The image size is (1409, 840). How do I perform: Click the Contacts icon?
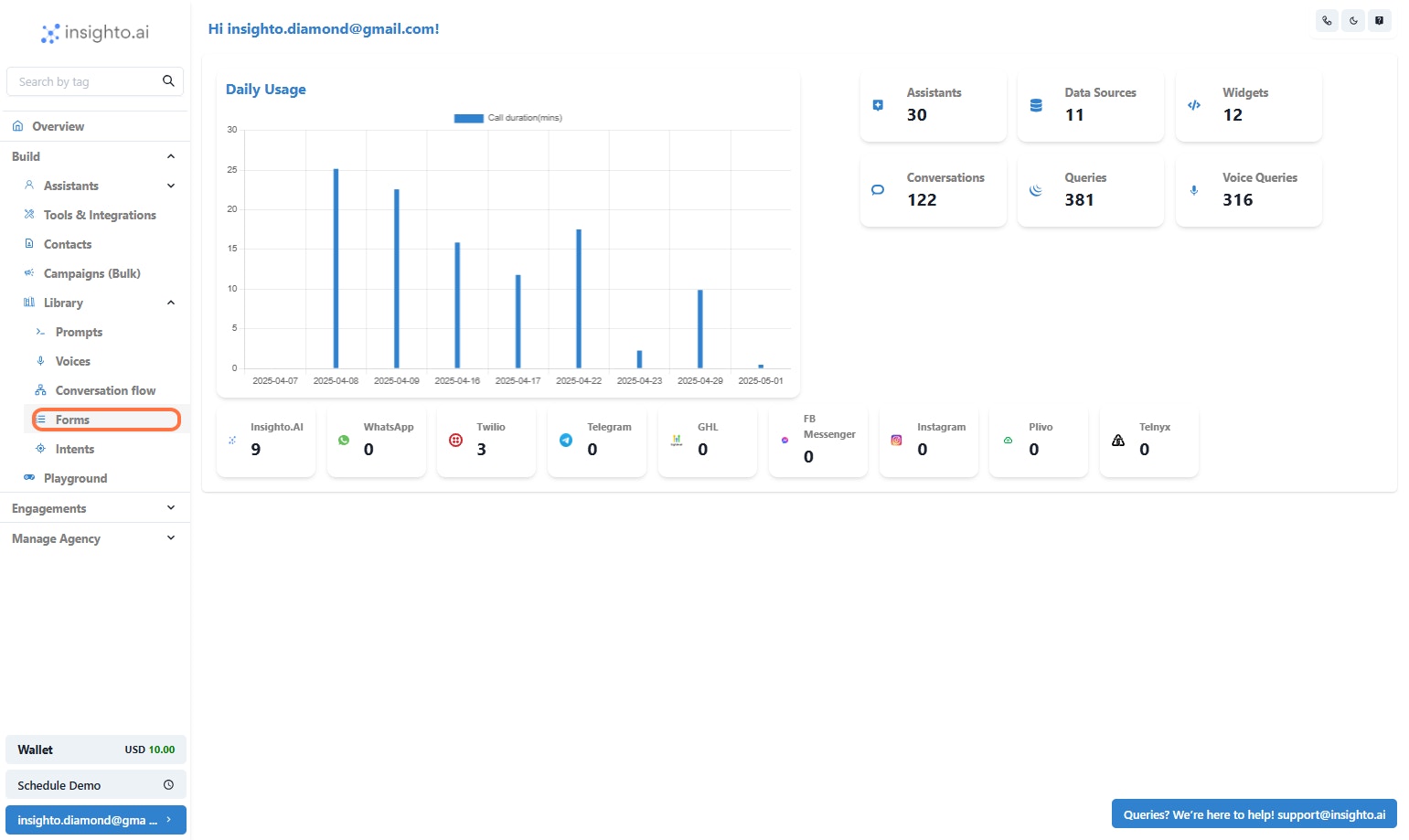(29, 244)
